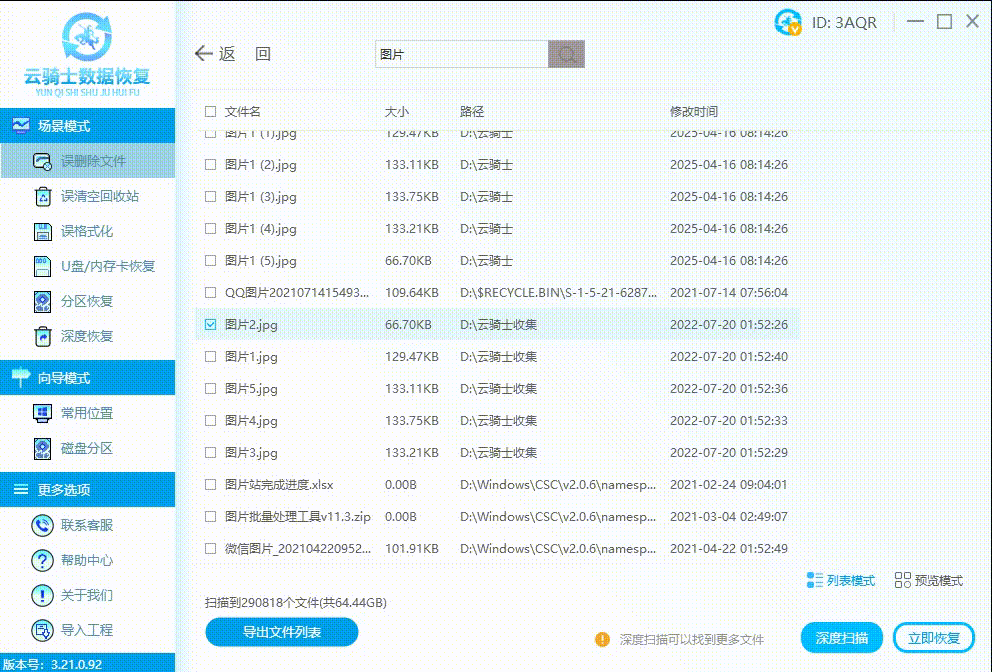Click the magnifier search icon
Image resolution: width=992 pixels, height=672 pixels.
[x=566, y=54]
